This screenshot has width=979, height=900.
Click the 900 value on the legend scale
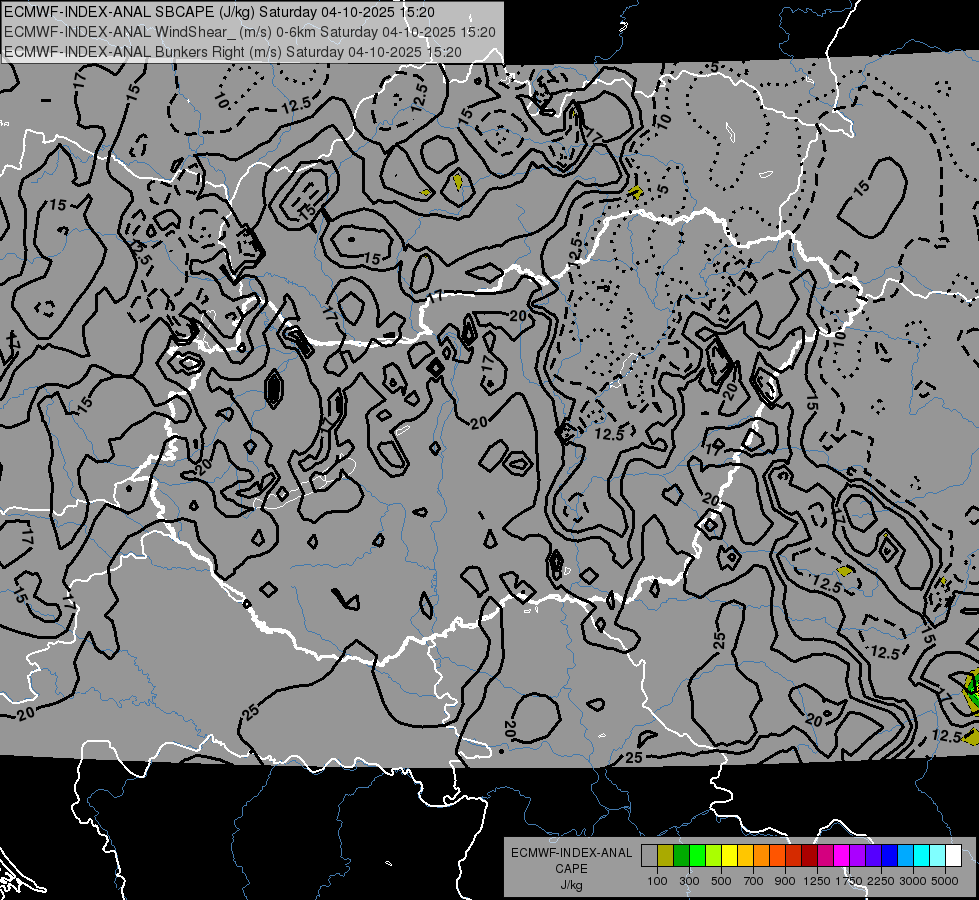coord(785,881)
